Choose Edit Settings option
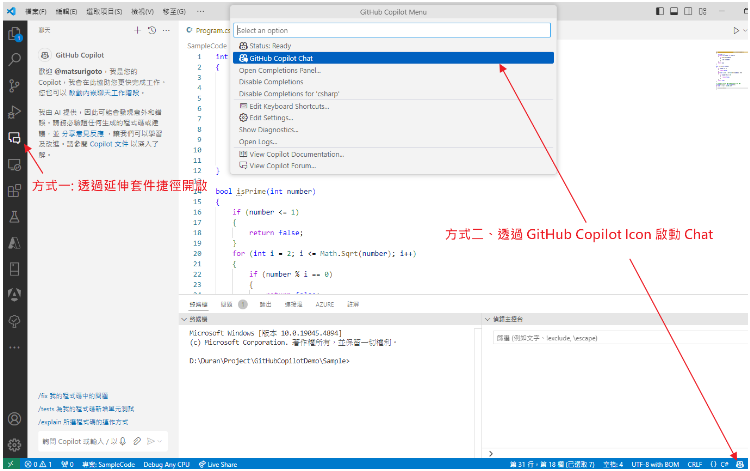Screen dimensions: 750x471 tap(393, 118)
